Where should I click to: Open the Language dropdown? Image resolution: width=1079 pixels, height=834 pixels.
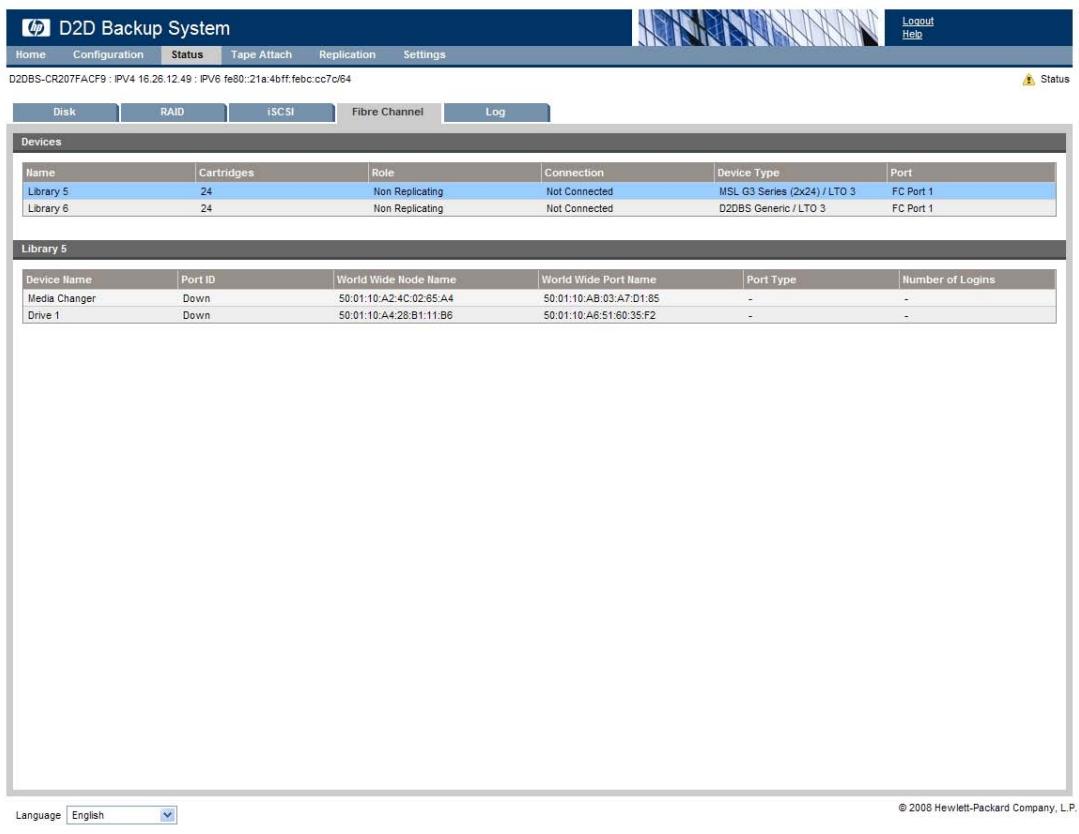(x=122, y=815)
